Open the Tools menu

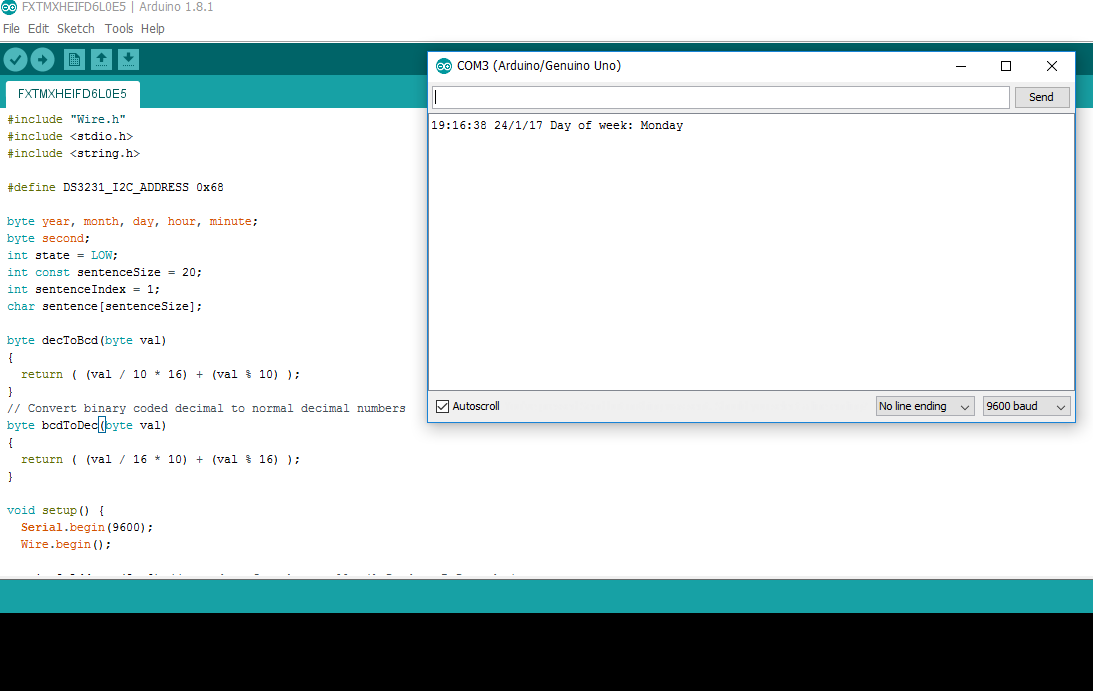(x=119, y=28)
